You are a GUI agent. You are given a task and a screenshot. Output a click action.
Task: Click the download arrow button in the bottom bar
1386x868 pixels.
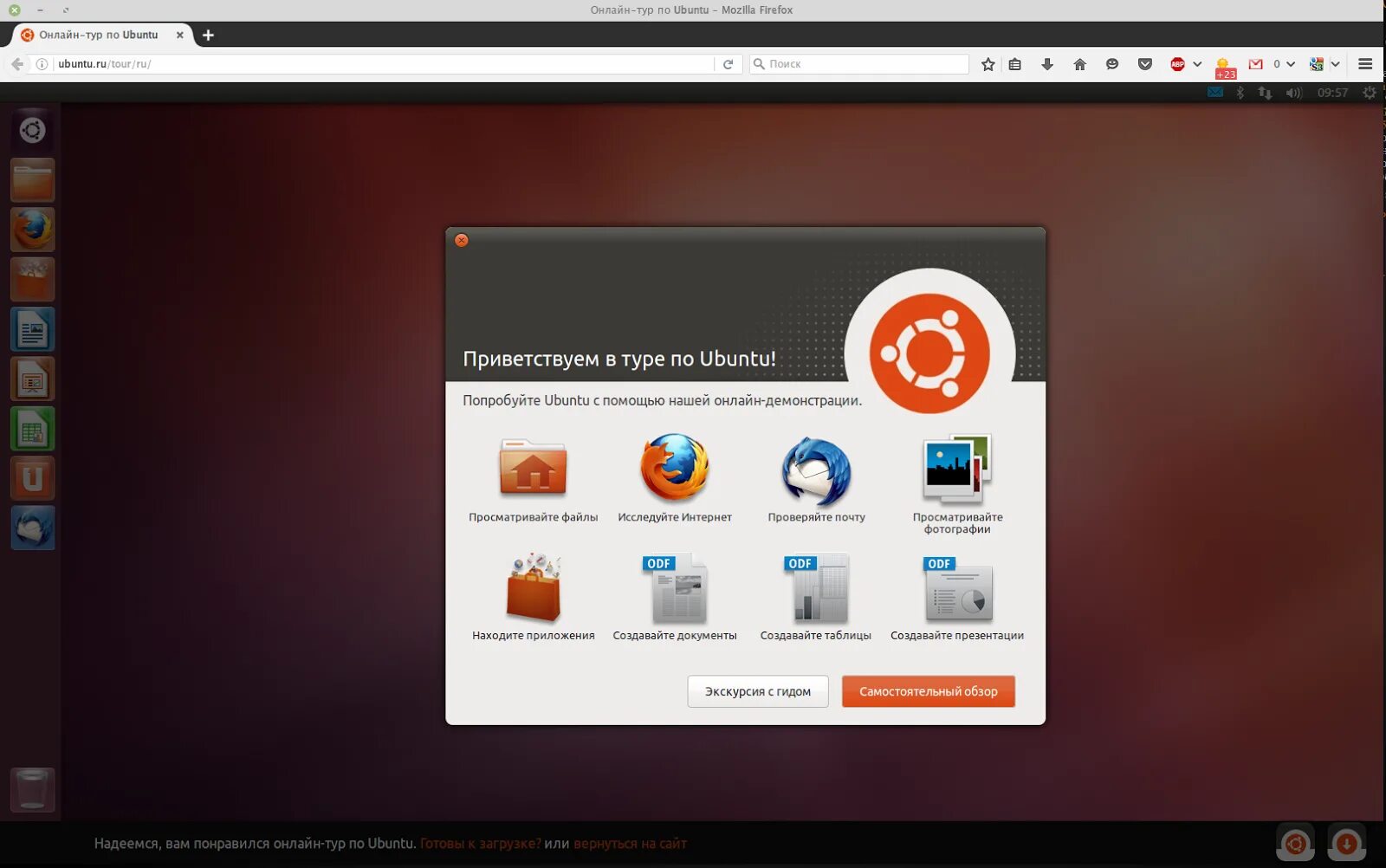click(1347, 843)
